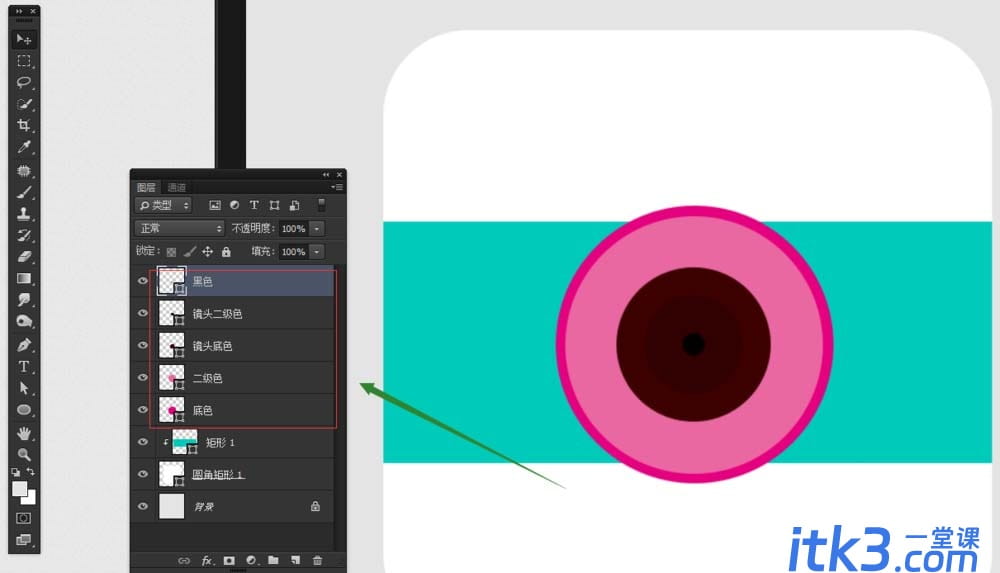Hide the 矩形 1 layer
The height and width of the screenshot is (573, 1000).
point(143,442)
